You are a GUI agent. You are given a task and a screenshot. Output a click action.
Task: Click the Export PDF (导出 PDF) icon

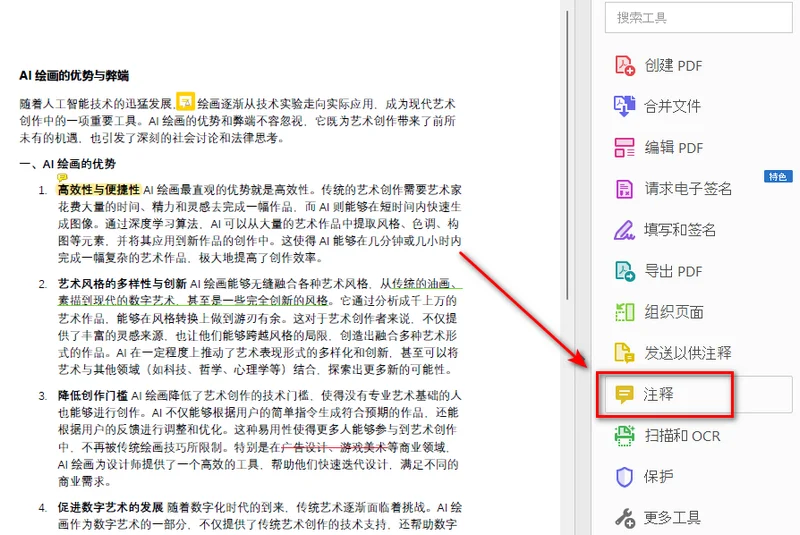point(624,271)
